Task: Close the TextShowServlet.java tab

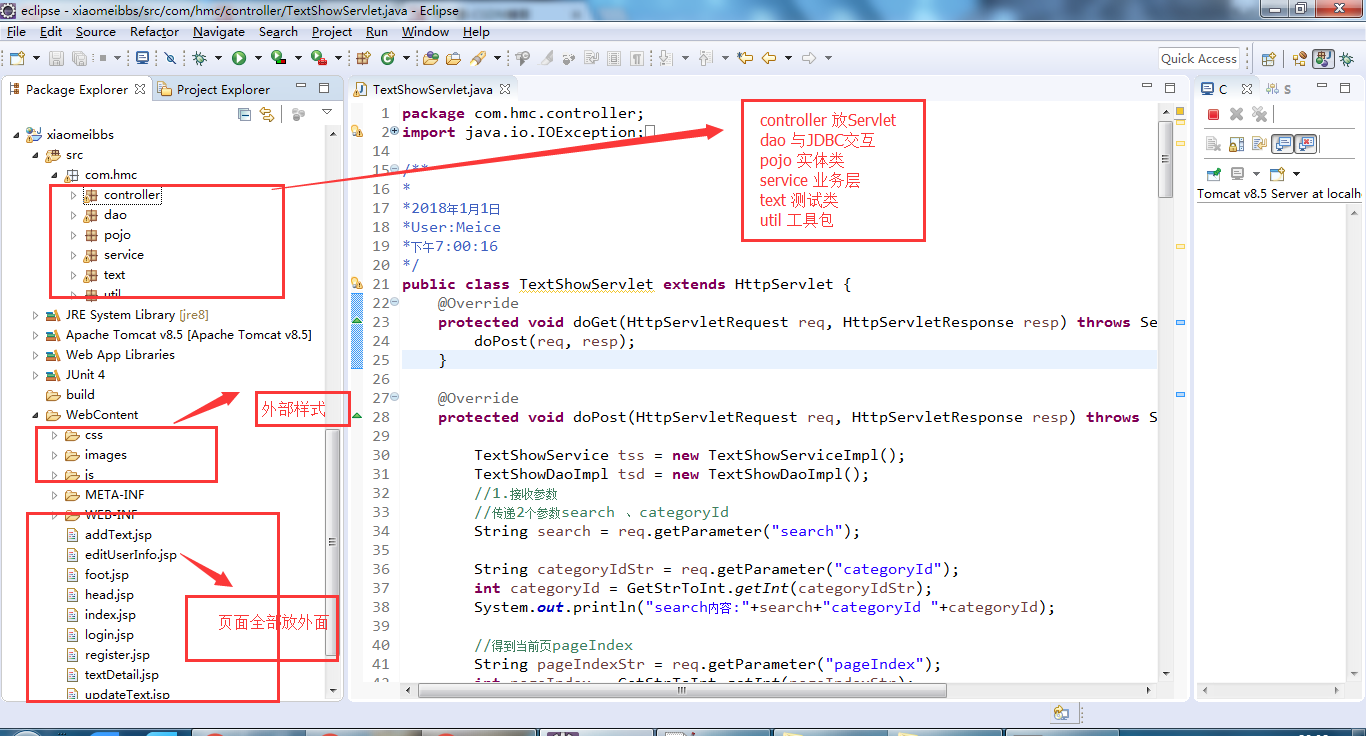Action: [x=507, y=89]
